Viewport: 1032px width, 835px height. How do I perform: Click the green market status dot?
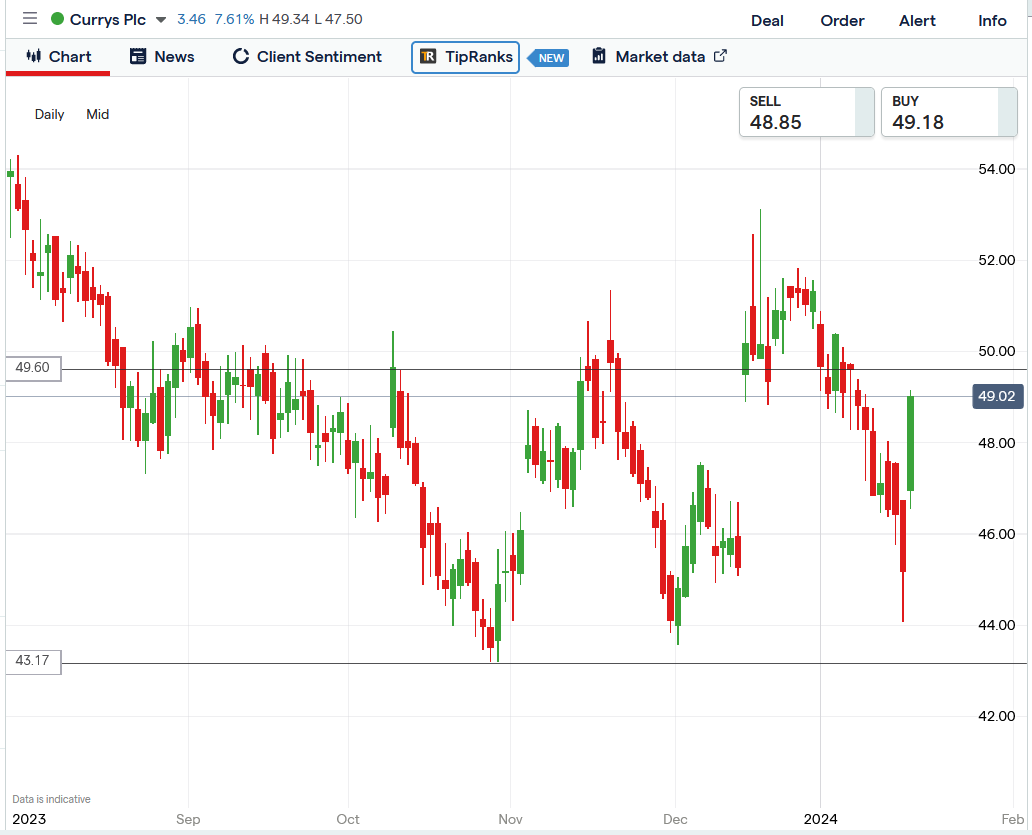point(57,19)
